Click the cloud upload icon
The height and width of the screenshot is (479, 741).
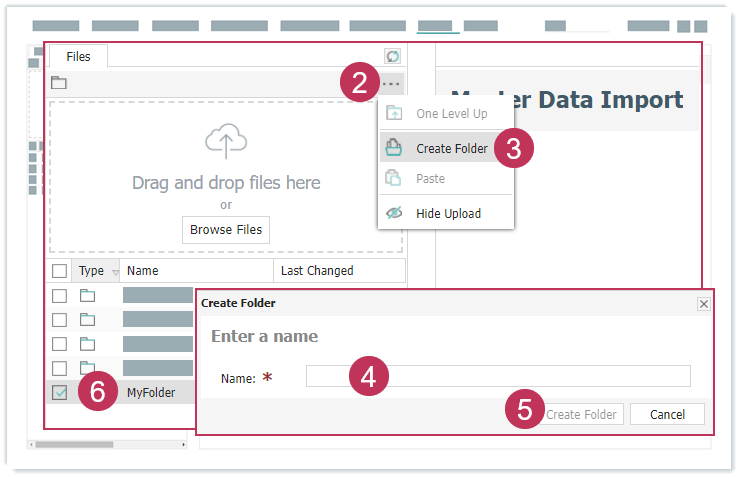coord(226,142)
